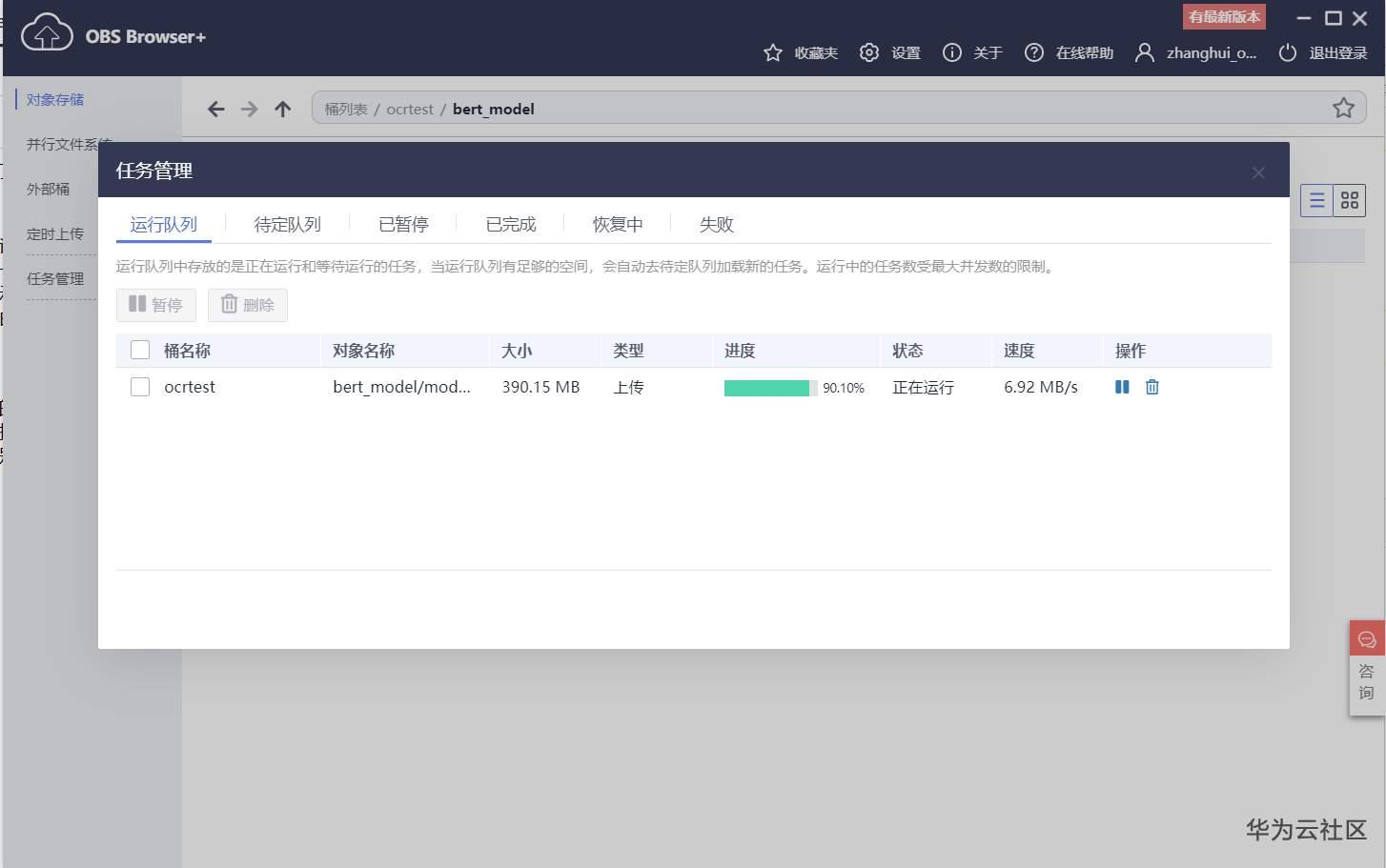This screenshot has width=1386, height=868.
Task: Select 并行文件系统 in sidebar
Action: coord(69,145)
